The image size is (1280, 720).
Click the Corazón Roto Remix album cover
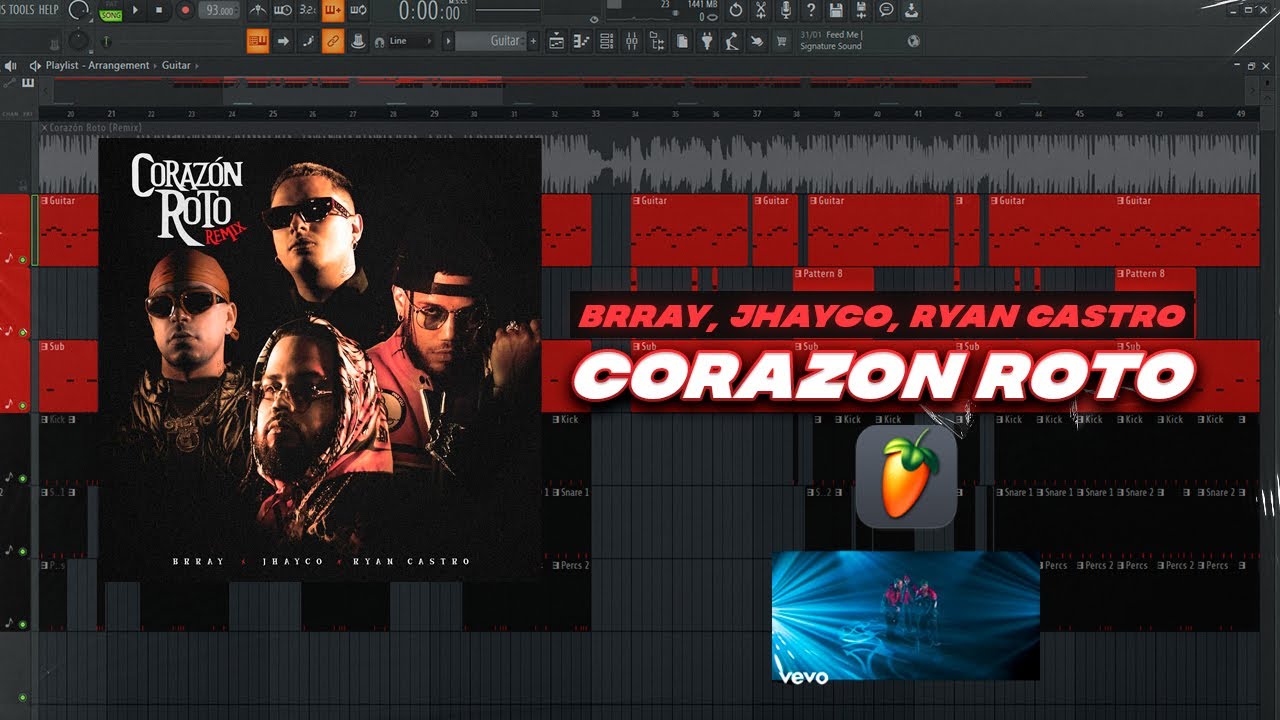pos(320,358)
